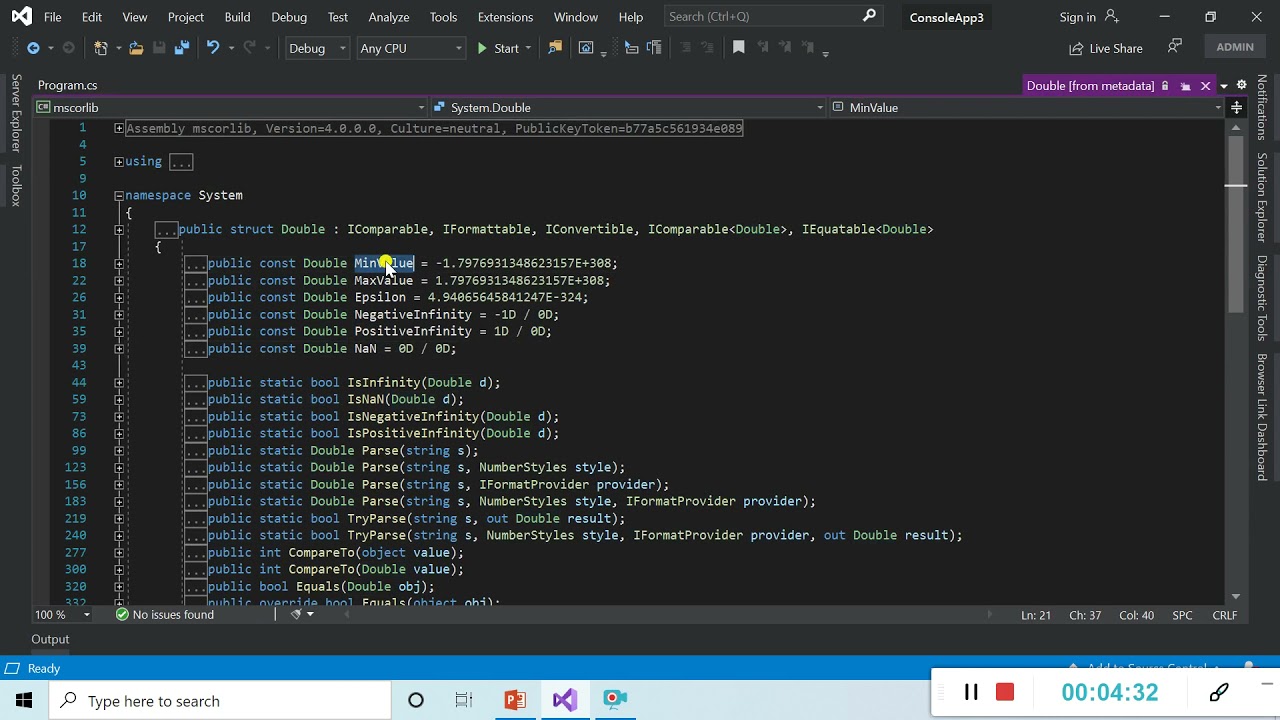
Task: Click the Find in Files icon
Action: pos(555,48)
